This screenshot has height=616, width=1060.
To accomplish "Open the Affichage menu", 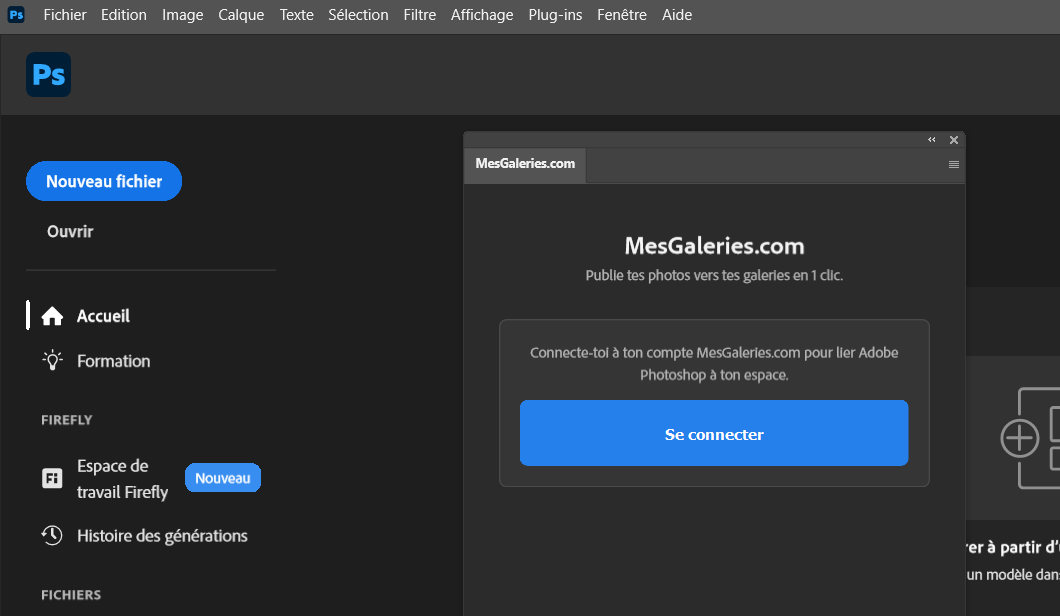I will tap(482, 15).
